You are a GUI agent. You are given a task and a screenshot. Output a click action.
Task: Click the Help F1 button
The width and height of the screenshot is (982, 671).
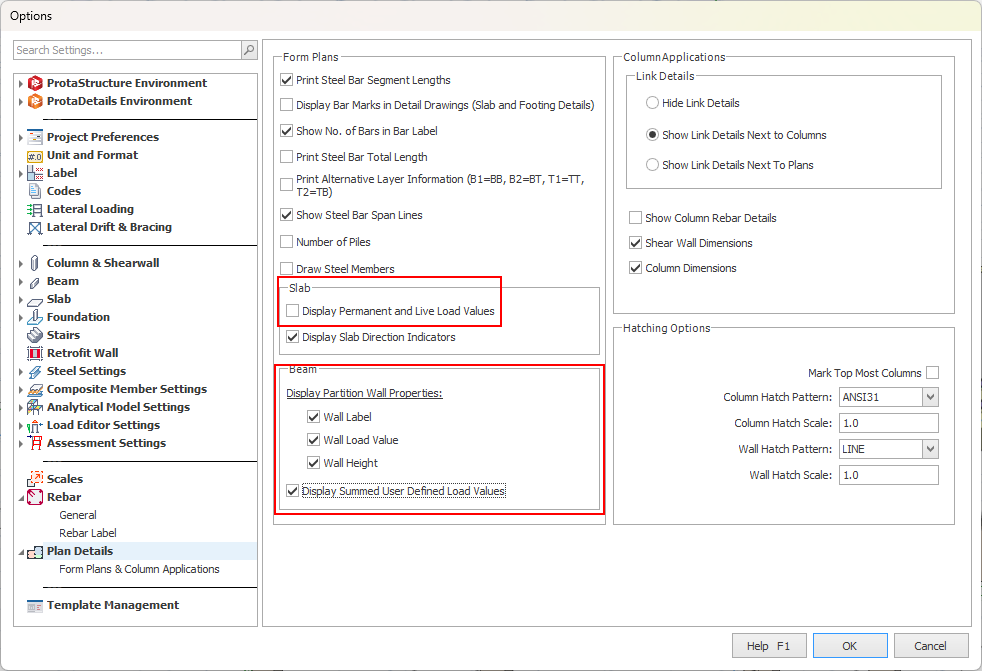[768, 645]
